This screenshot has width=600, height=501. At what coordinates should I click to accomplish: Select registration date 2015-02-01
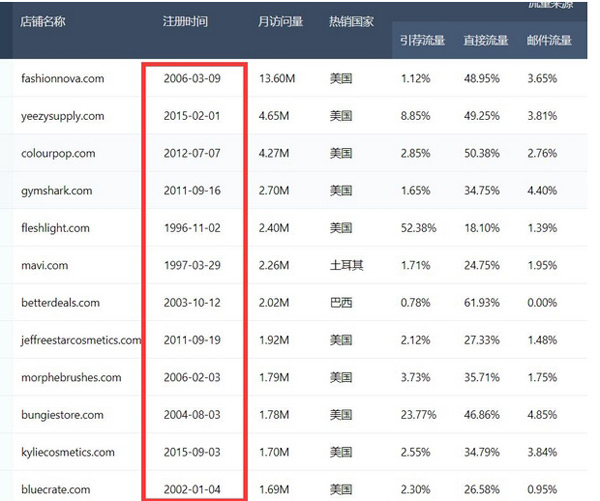[192, 116]
